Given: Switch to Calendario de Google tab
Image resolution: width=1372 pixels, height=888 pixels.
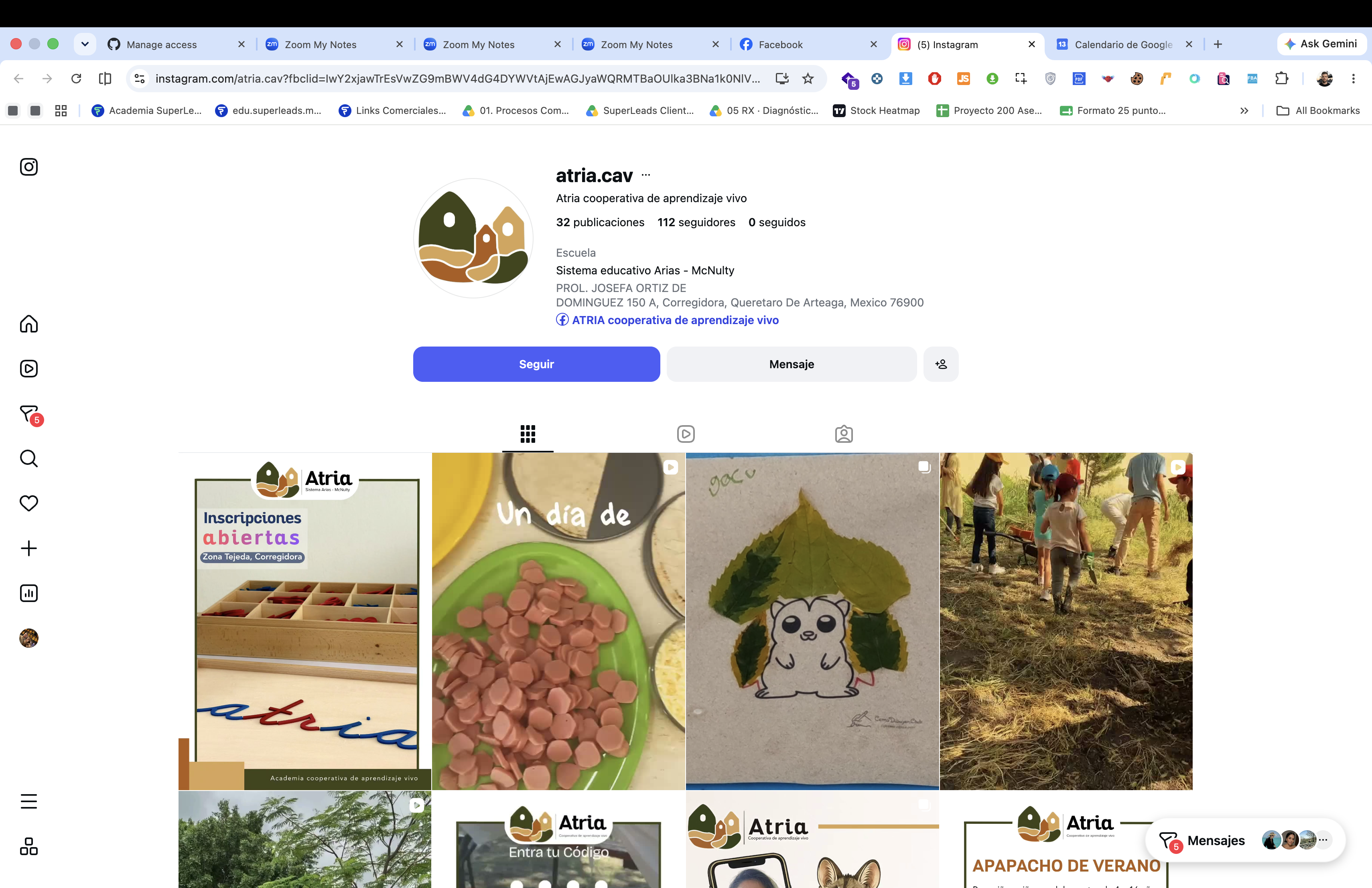Looking at the screenshot, I should click(x=1124, y=45).
